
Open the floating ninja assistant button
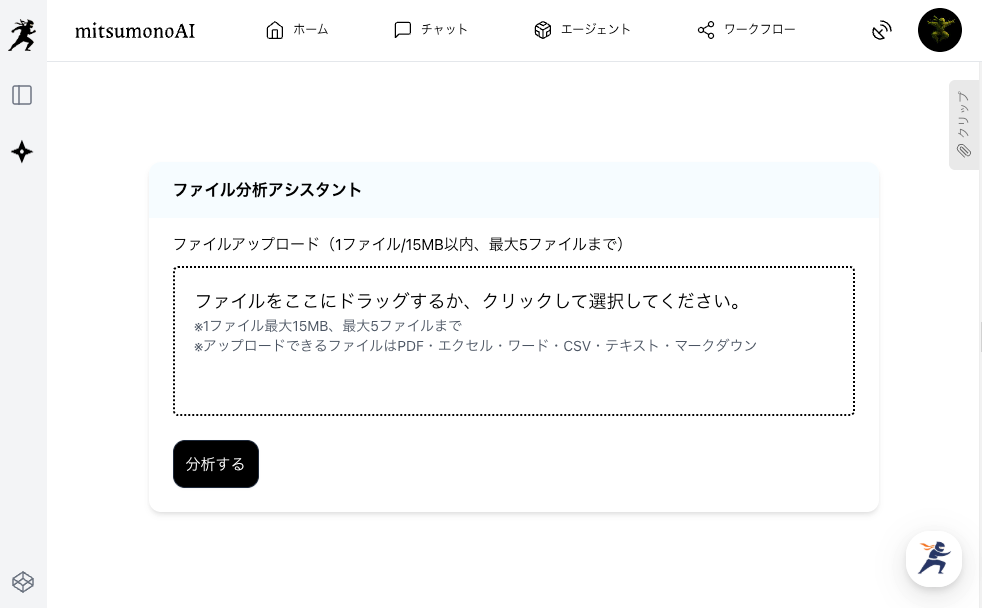coord(933,558)
